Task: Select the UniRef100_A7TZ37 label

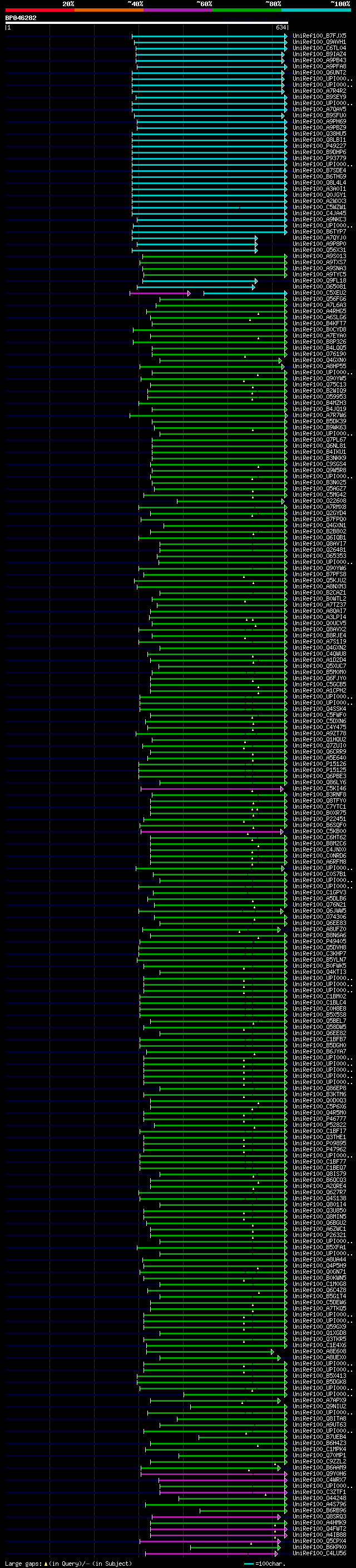Action: pyautogui.click(x=319, y=605)
